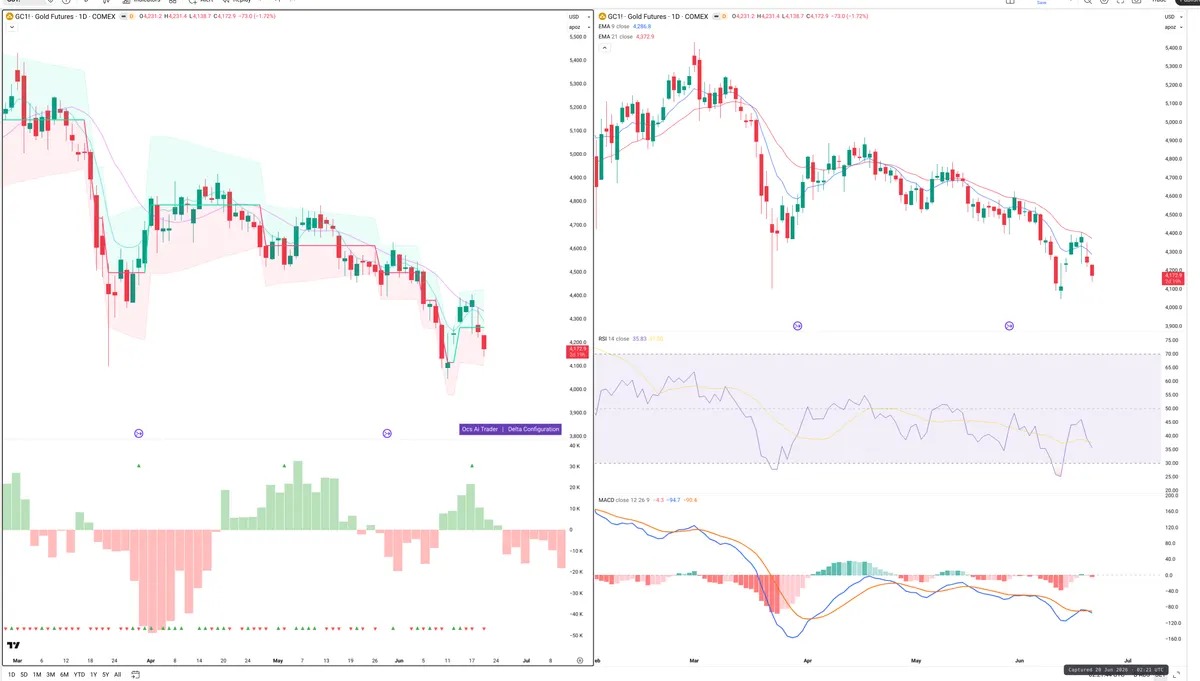The width and height of the screenshot is (1200, 681).
Task: Select the EMA 21 close indicator legend
Action: click(627, 36)
